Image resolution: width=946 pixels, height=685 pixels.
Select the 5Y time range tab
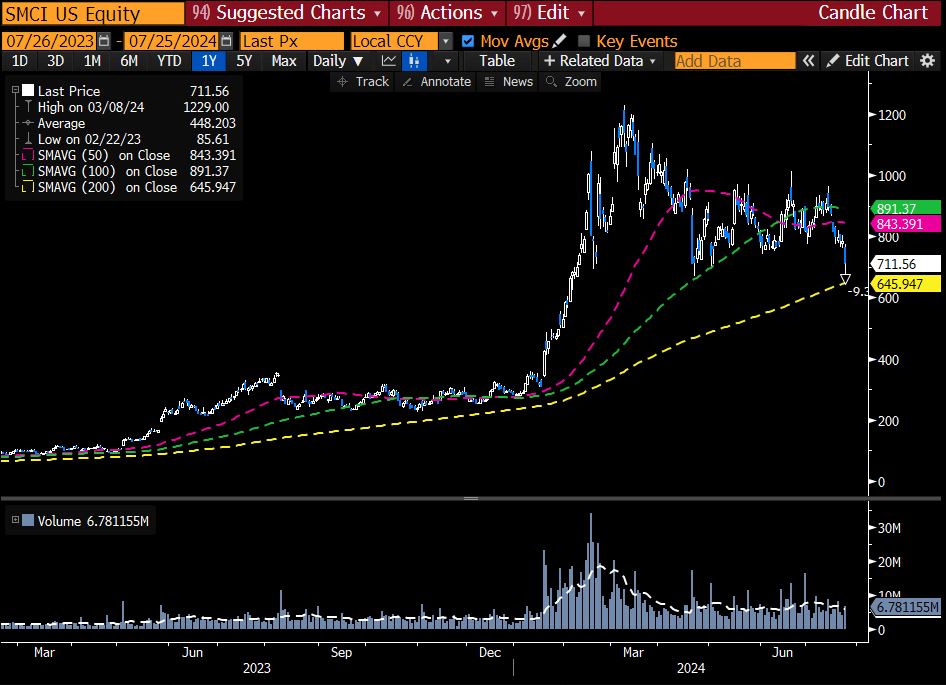point(244,61)
